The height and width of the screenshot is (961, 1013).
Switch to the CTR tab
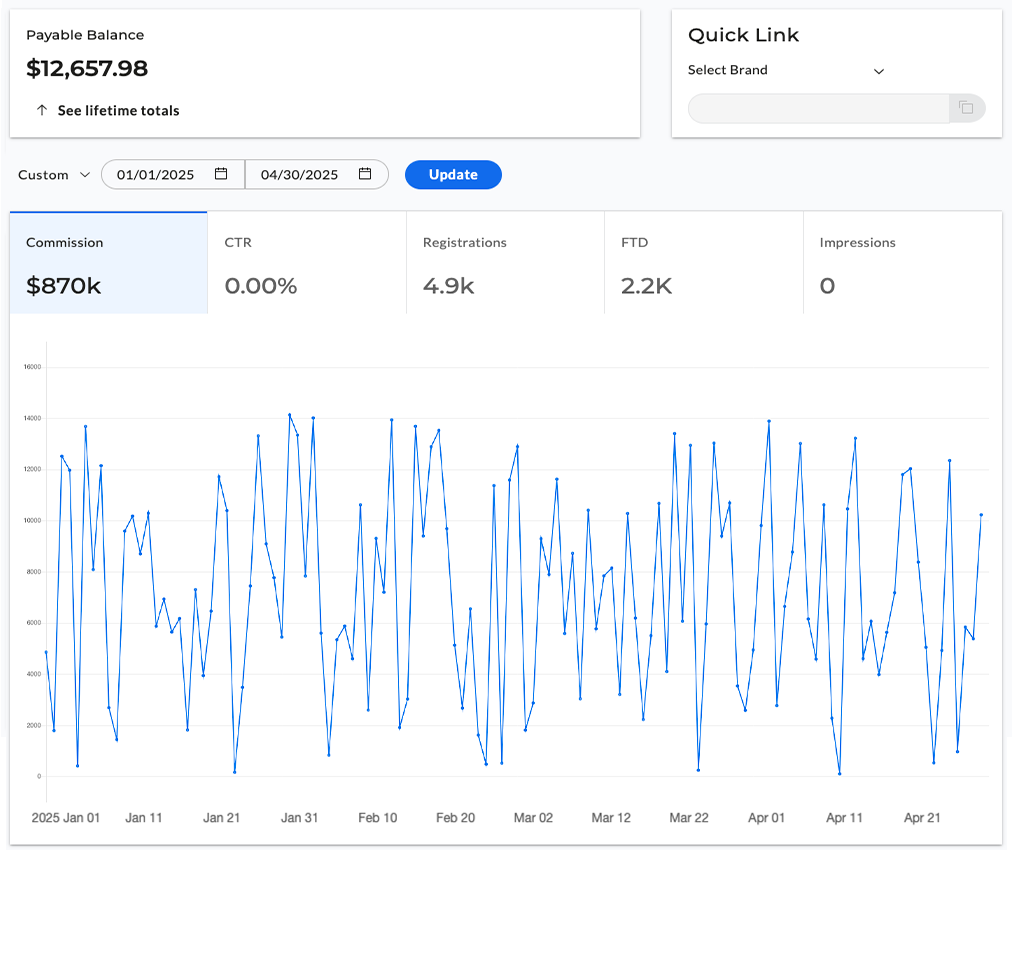tap(306, 263)
